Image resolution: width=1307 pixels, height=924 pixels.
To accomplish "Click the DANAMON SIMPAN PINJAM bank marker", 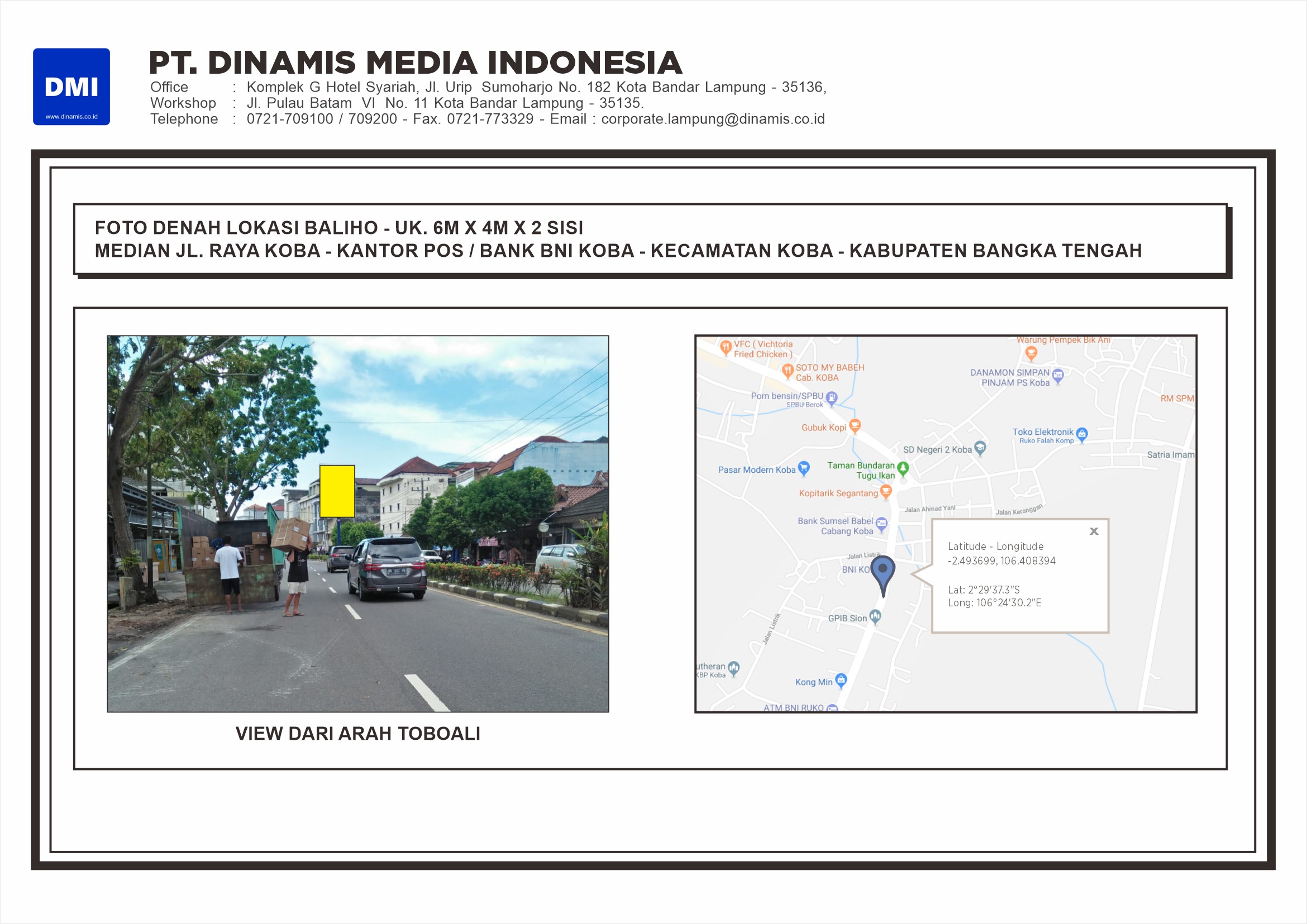I will click(x=1058, y=377).
